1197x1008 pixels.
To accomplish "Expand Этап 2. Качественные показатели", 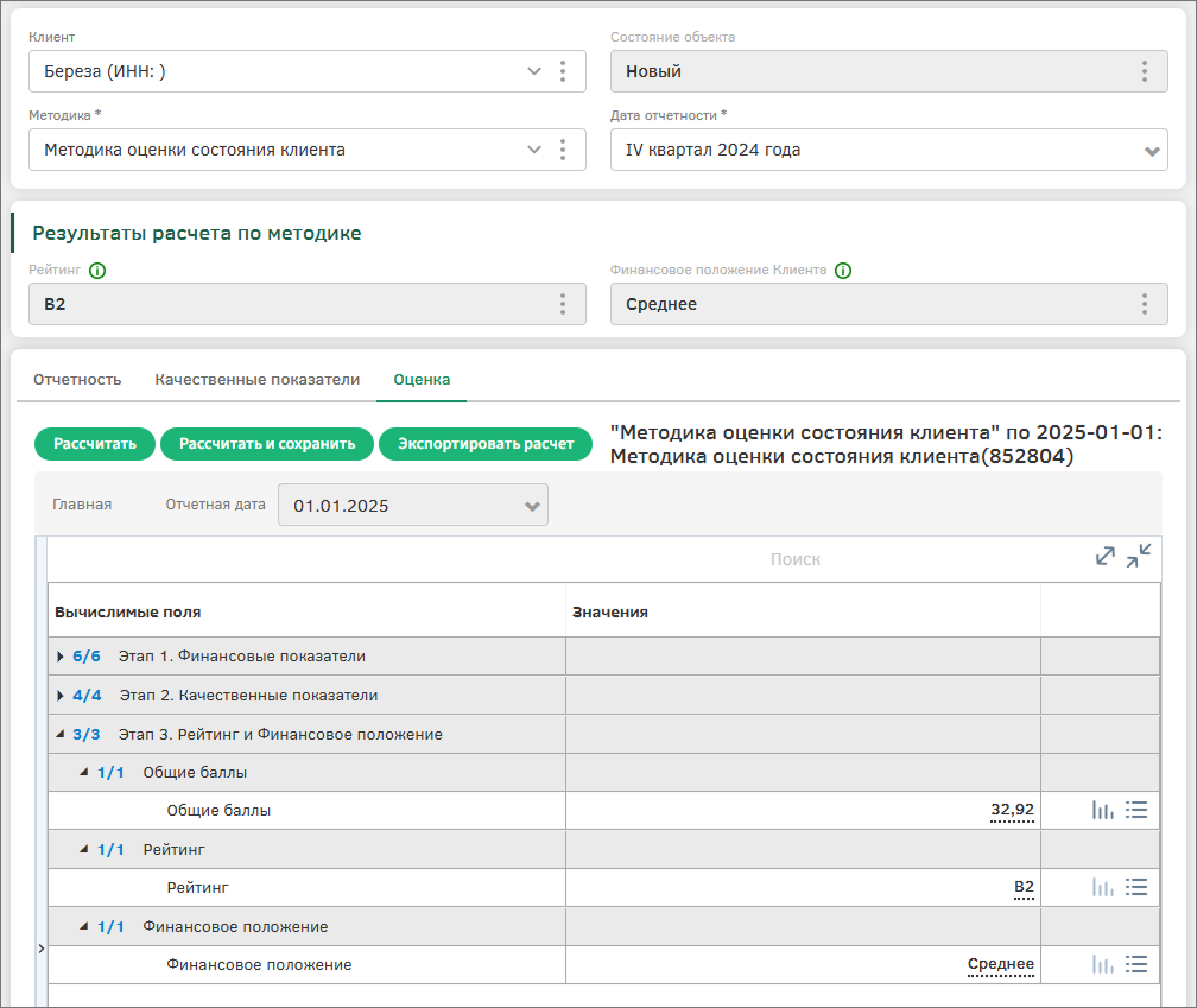I will coord(60,696).
